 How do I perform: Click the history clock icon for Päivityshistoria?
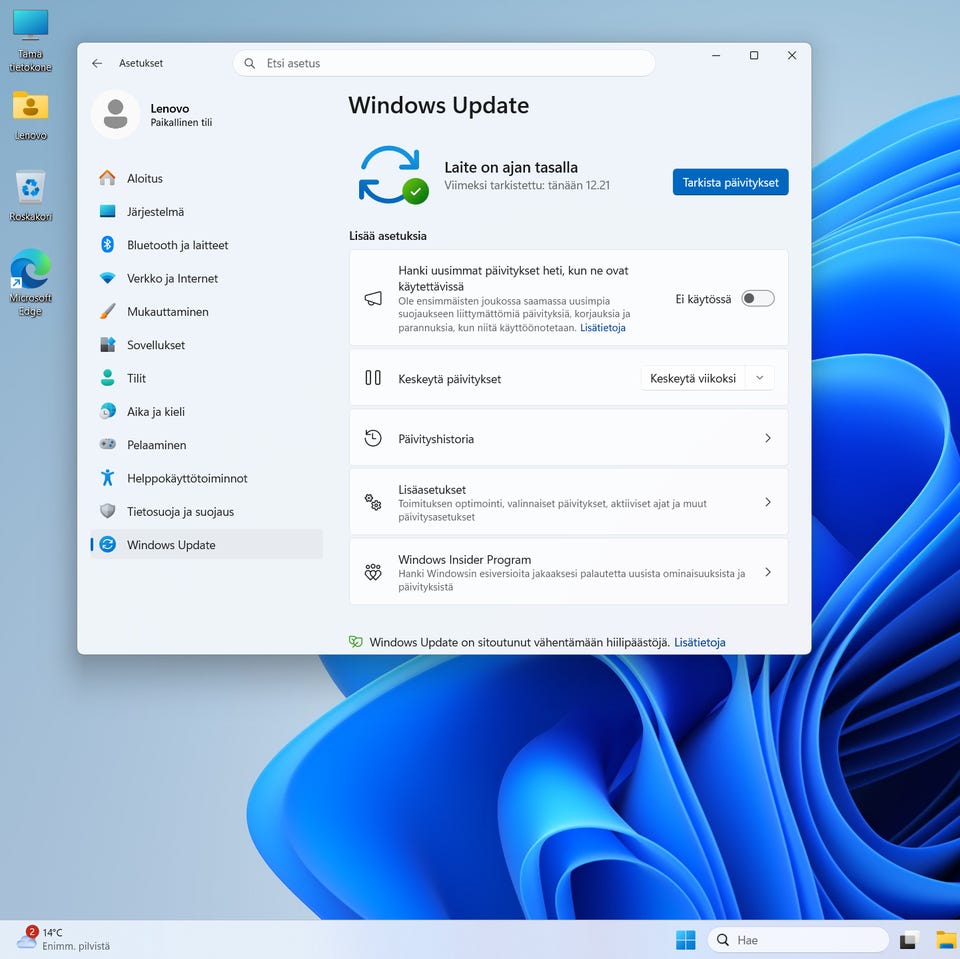[373, 438]
